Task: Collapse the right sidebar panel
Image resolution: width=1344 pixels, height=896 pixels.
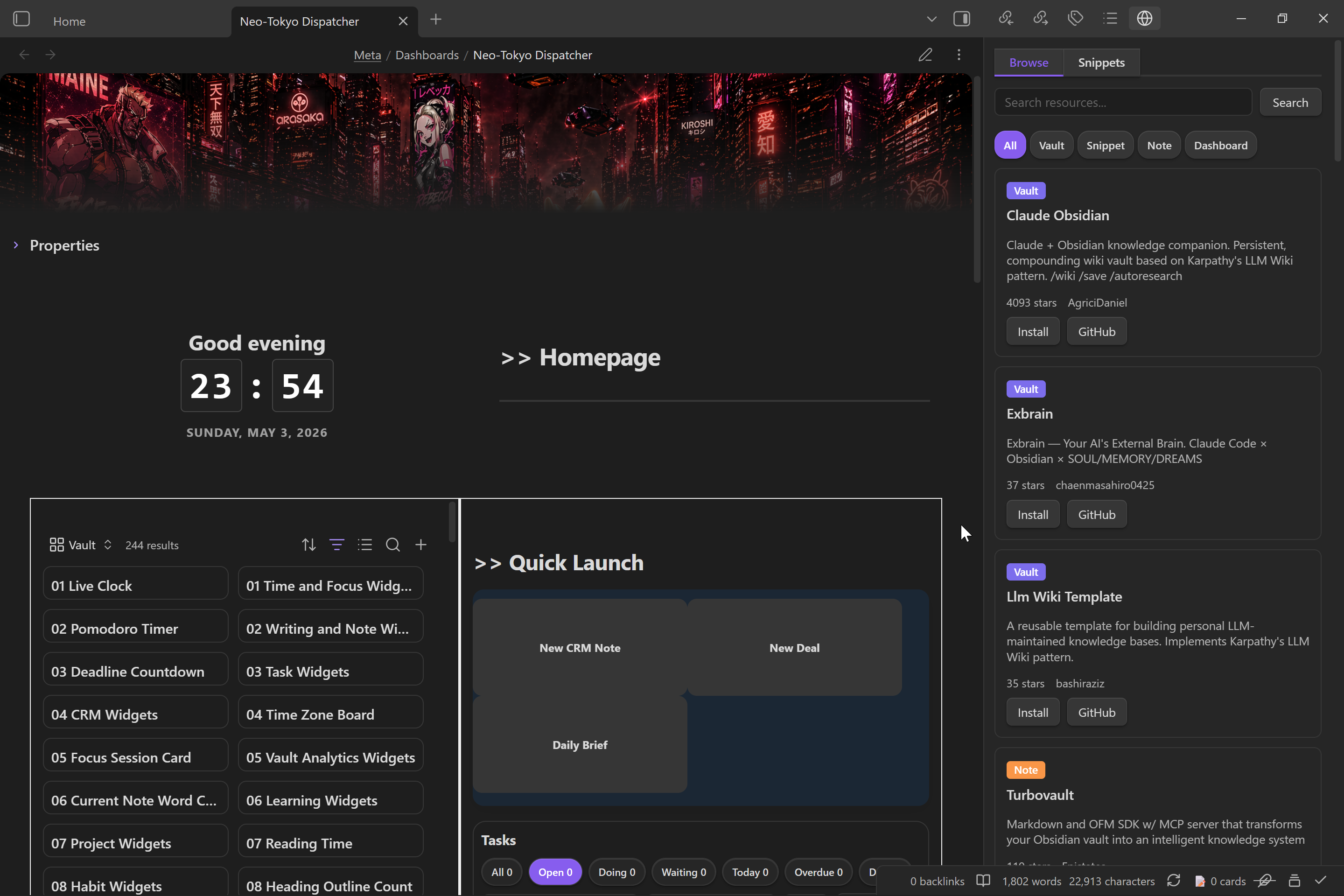Action: [x=962, y=19]
